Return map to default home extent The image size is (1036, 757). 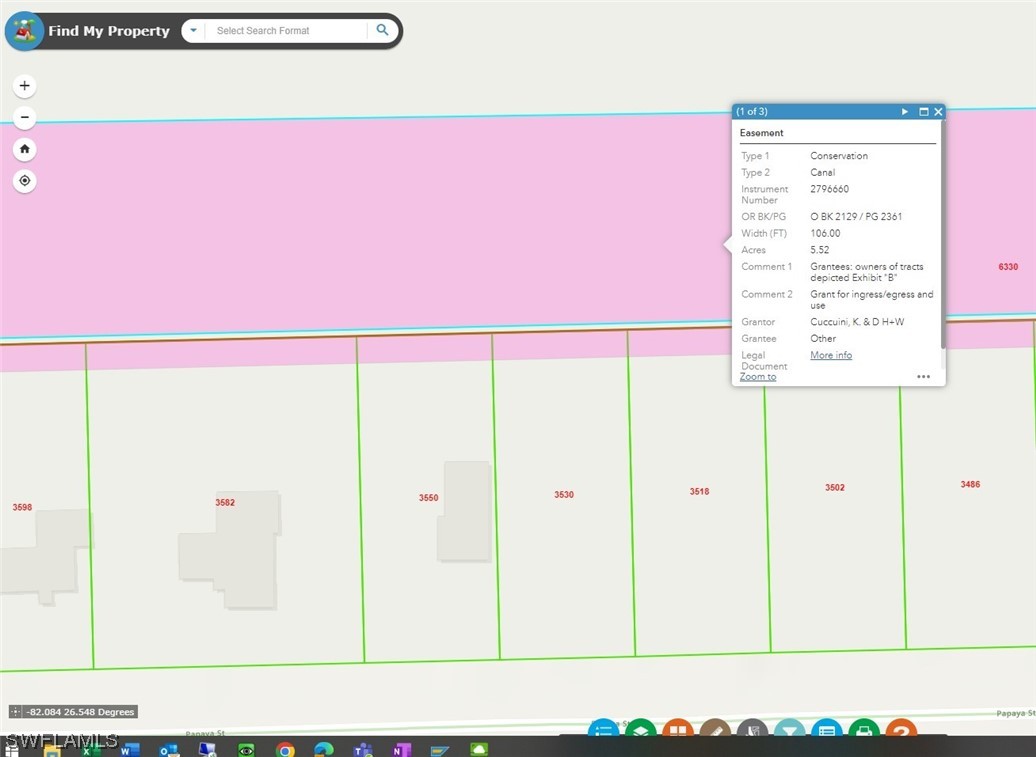25,149
